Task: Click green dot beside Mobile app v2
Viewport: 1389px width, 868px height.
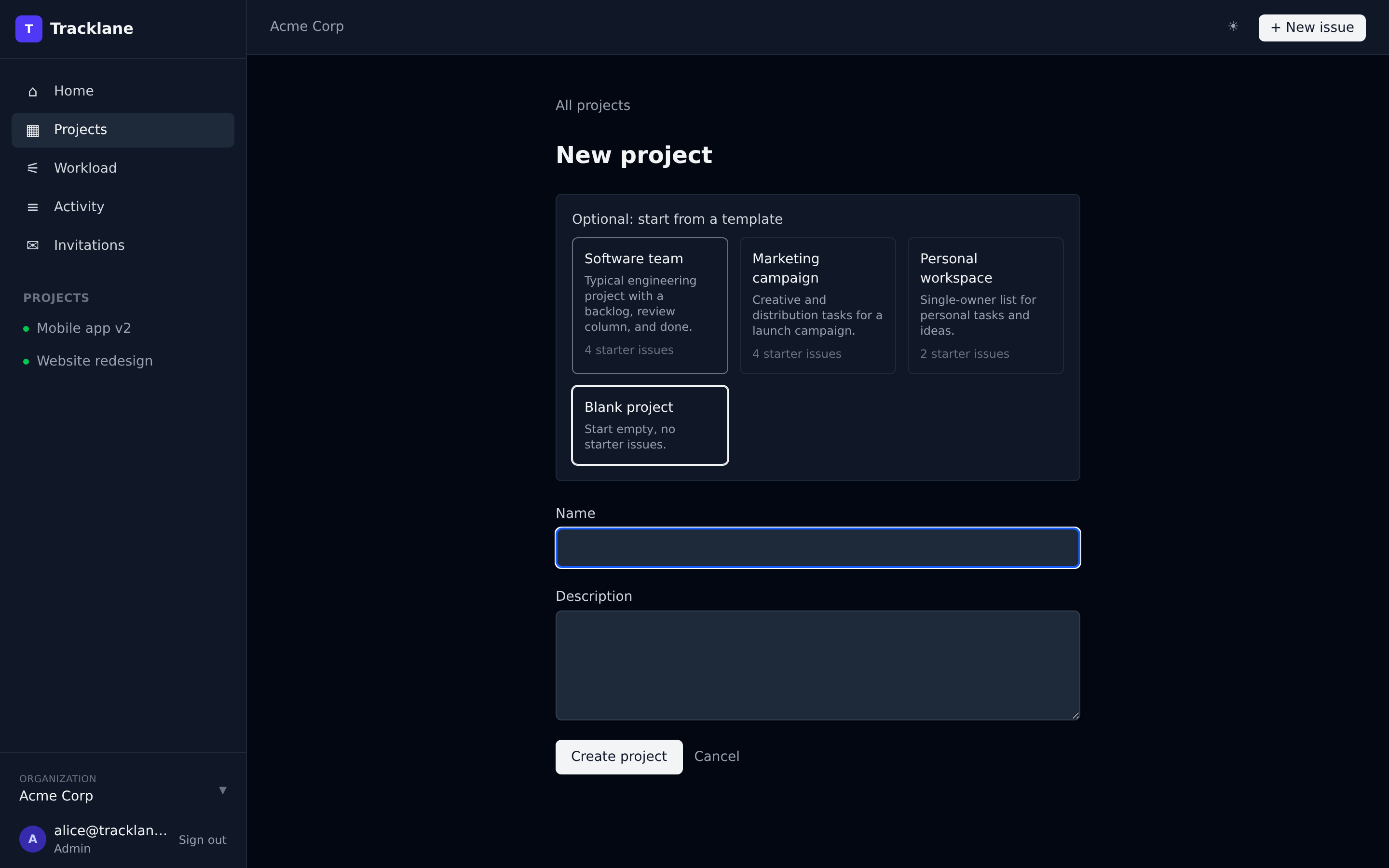Action: (26, 329)
